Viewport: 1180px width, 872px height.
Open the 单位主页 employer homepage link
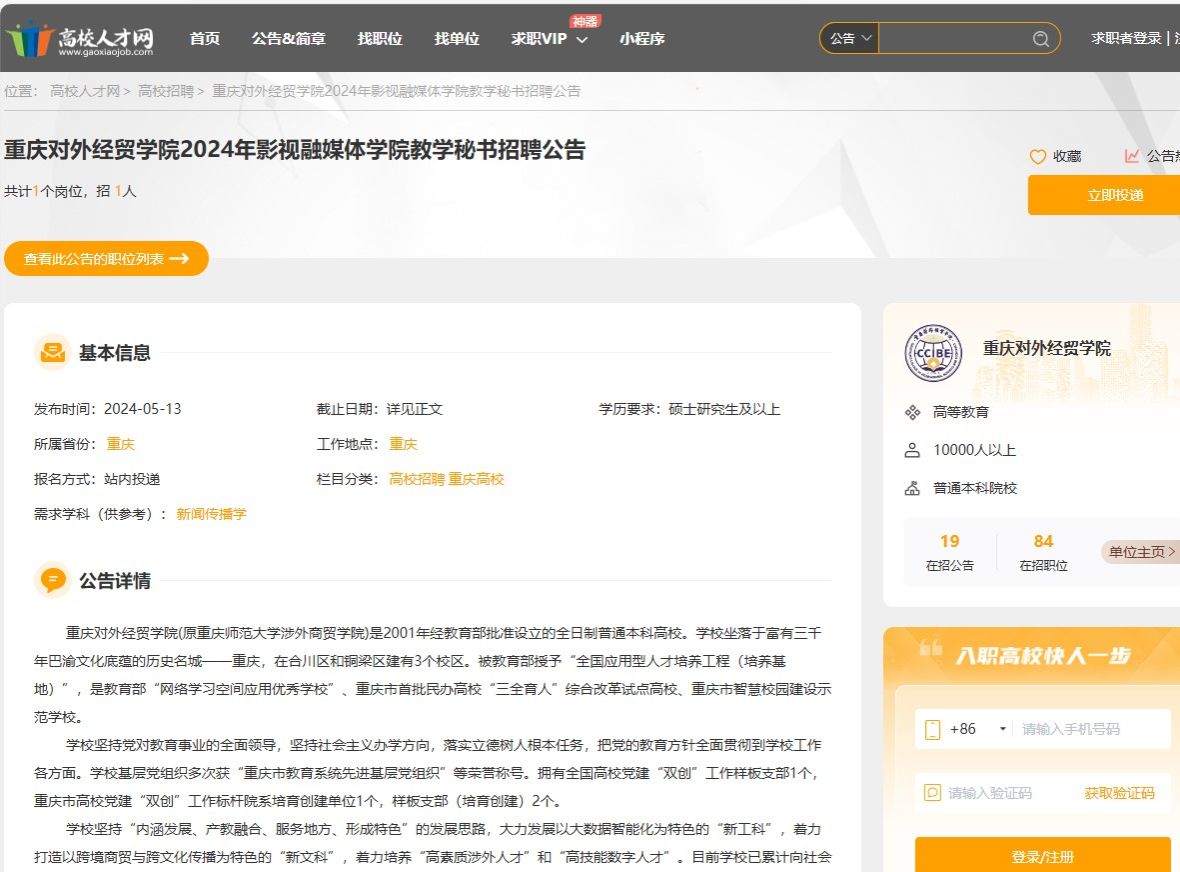[1139, 552]
